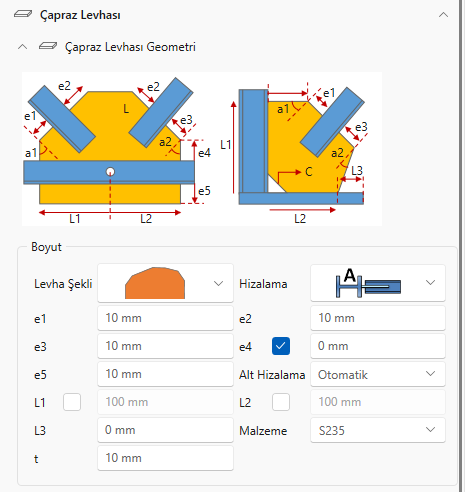This screenshot has width=465, height=492.
Task: Open the Malzeme S235 dropdown
Action: tap(378, 430)
